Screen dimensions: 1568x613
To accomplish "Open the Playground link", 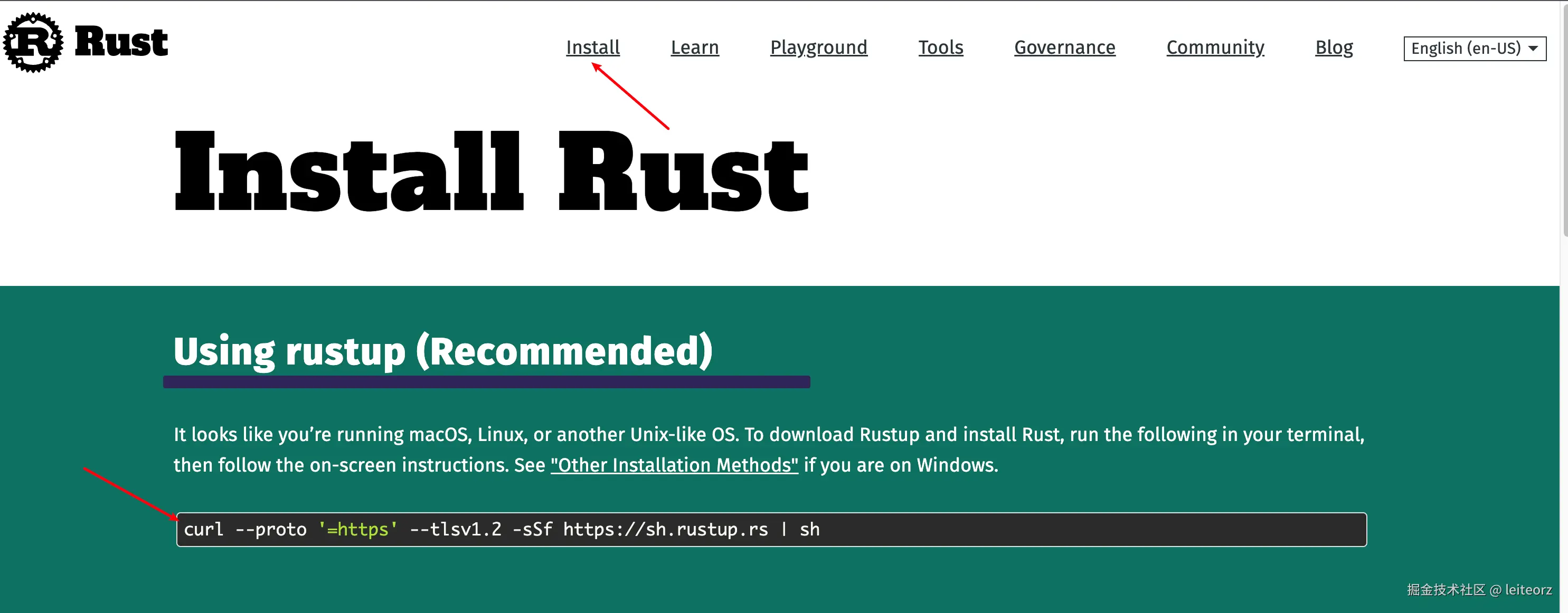I will point(818,47).
